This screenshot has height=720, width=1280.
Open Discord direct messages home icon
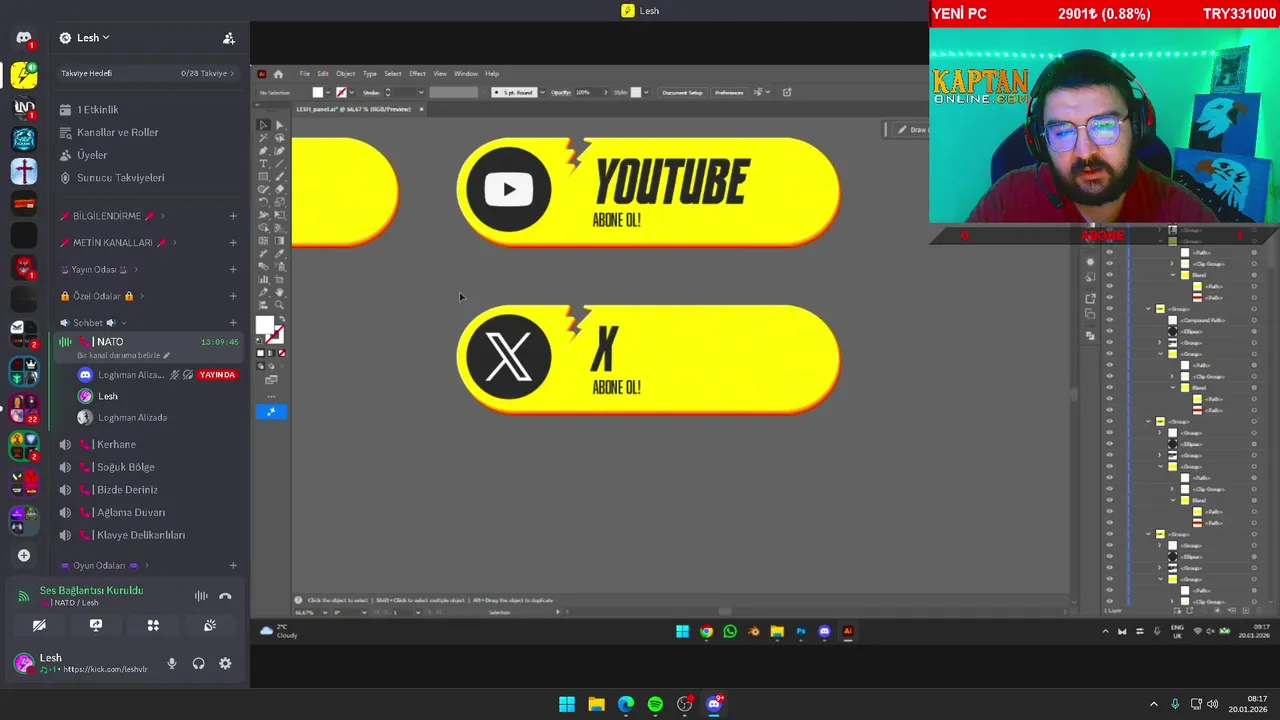tap(24, 38)
